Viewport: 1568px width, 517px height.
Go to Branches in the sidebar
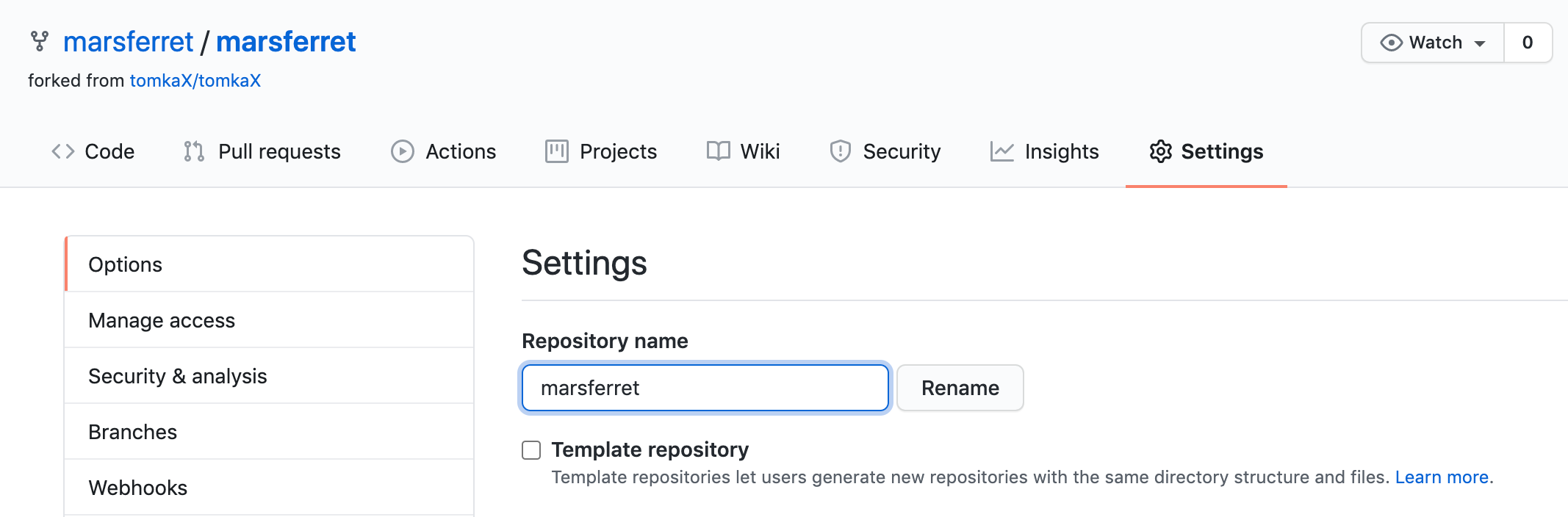click(269, 432)
